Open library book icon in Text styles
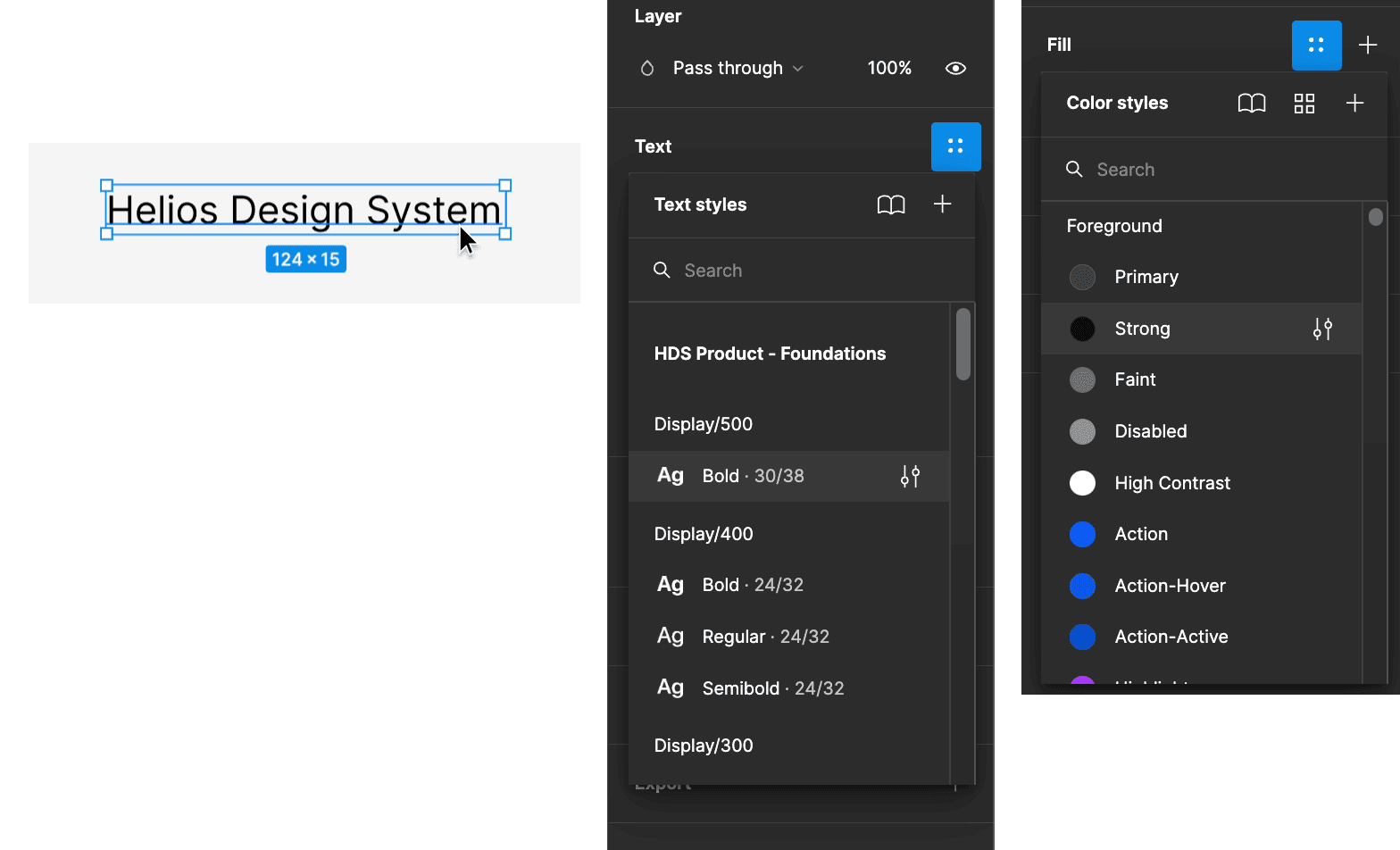The height and width of the screenshot is (850, 1400). pyautogui.click(x=890, y=204)
